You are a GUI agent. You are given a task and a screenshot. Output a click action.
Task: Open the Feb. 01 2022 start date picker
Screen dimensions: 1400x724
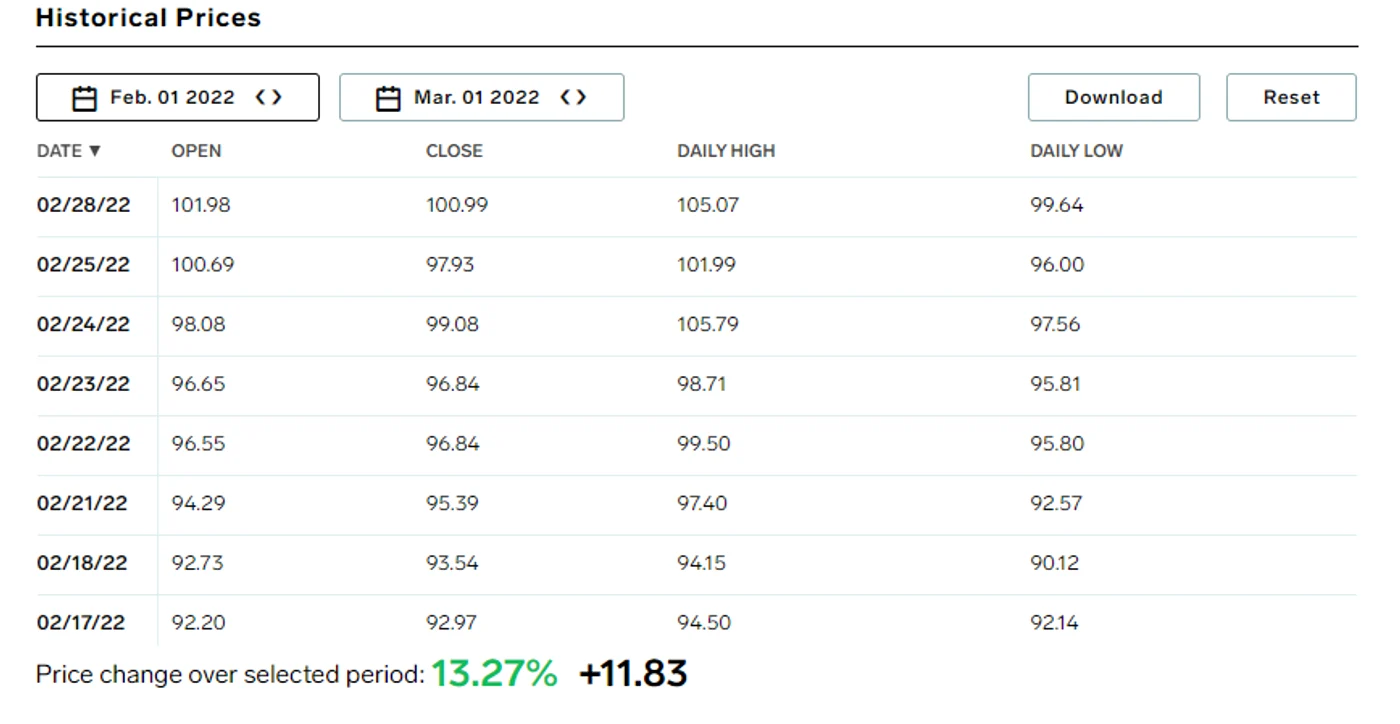(x=178, y=97)
